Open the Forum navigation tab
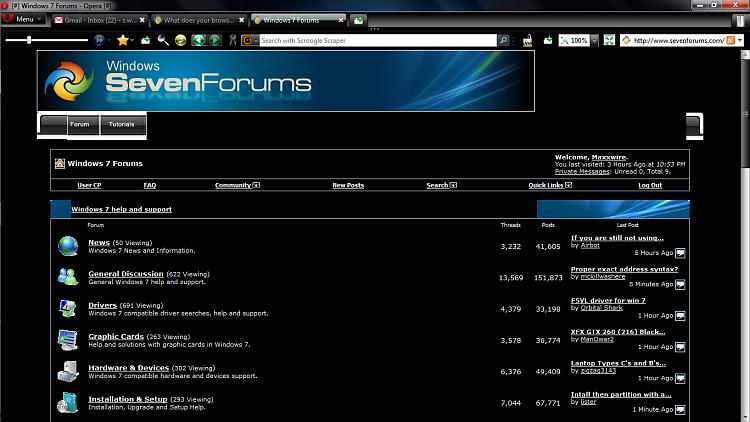 click(x=83, y=124)
